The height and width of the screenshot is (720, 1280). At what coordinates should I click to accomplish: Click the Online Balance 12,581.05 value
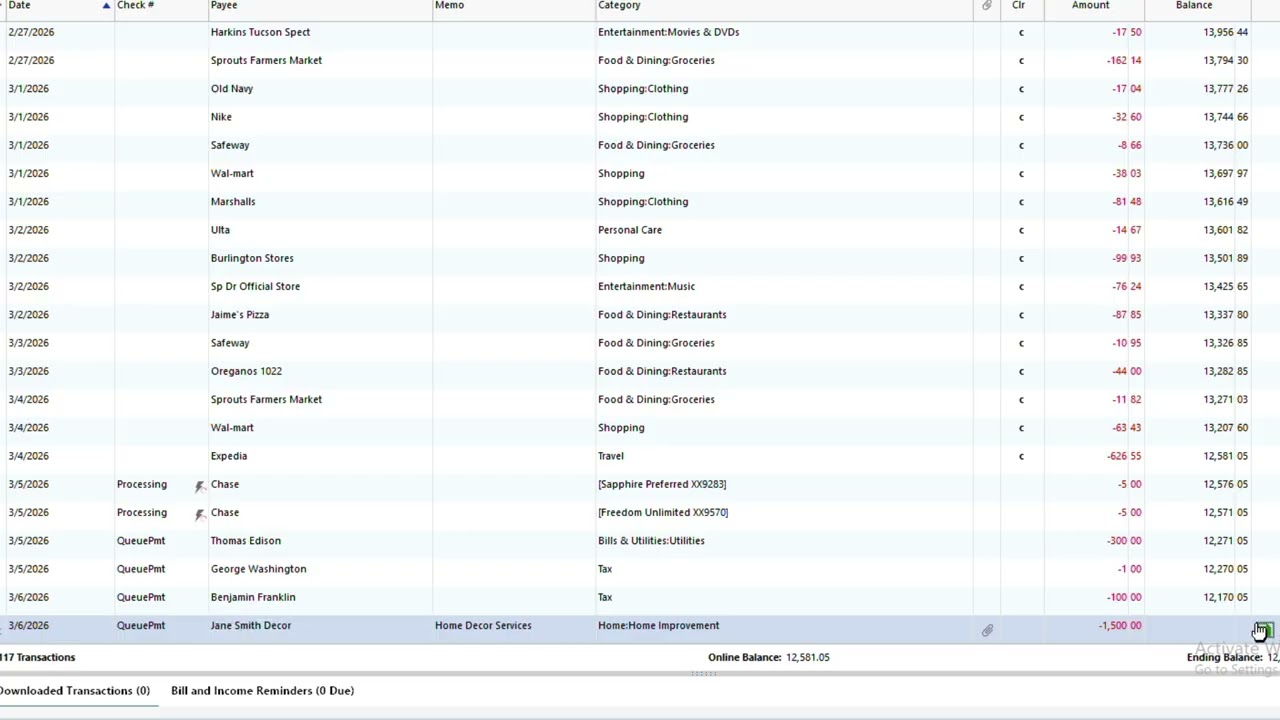[x=807, y=657]
